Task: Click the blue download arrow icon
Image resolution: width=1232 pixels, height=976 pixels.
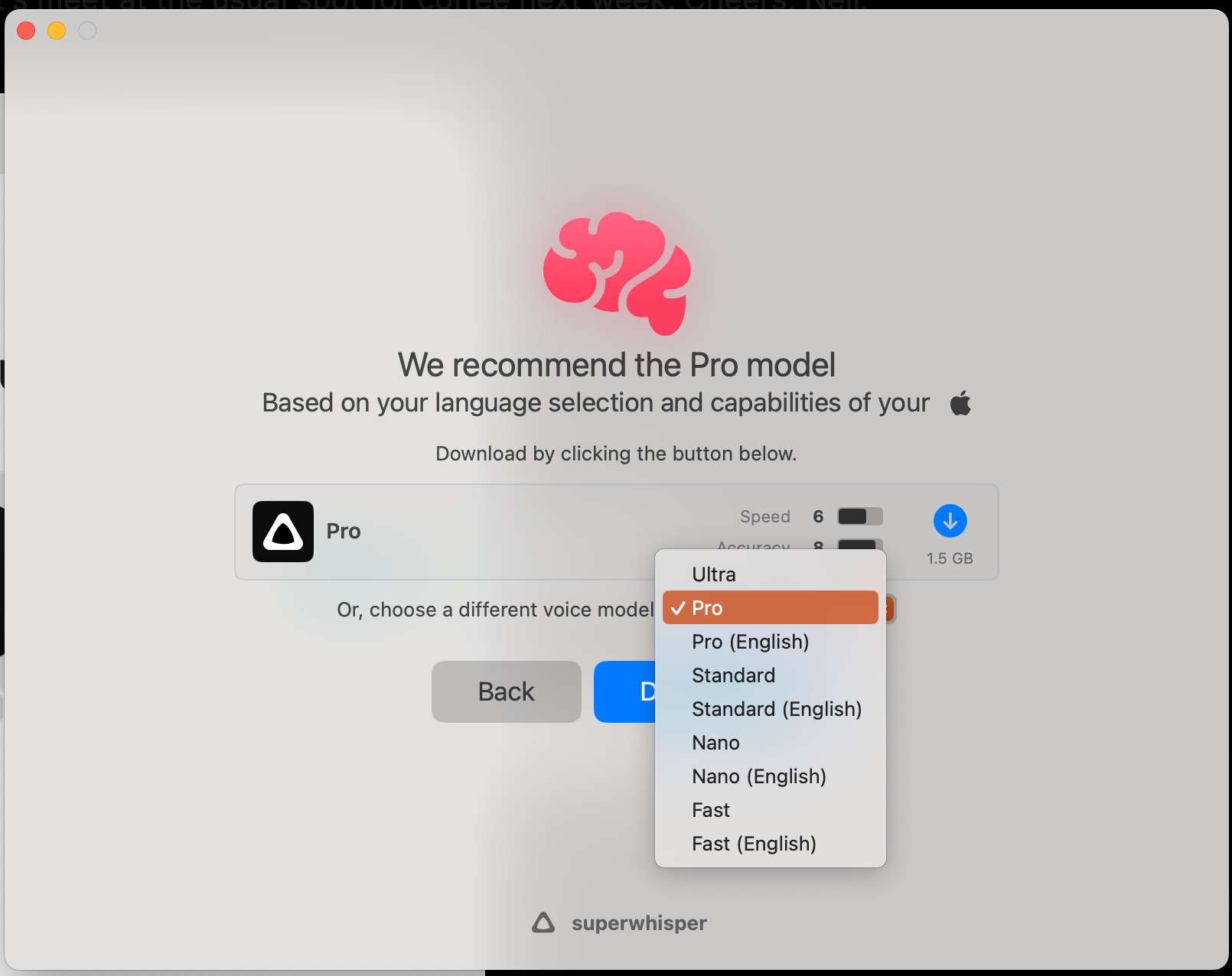Action: pos(950,521)
